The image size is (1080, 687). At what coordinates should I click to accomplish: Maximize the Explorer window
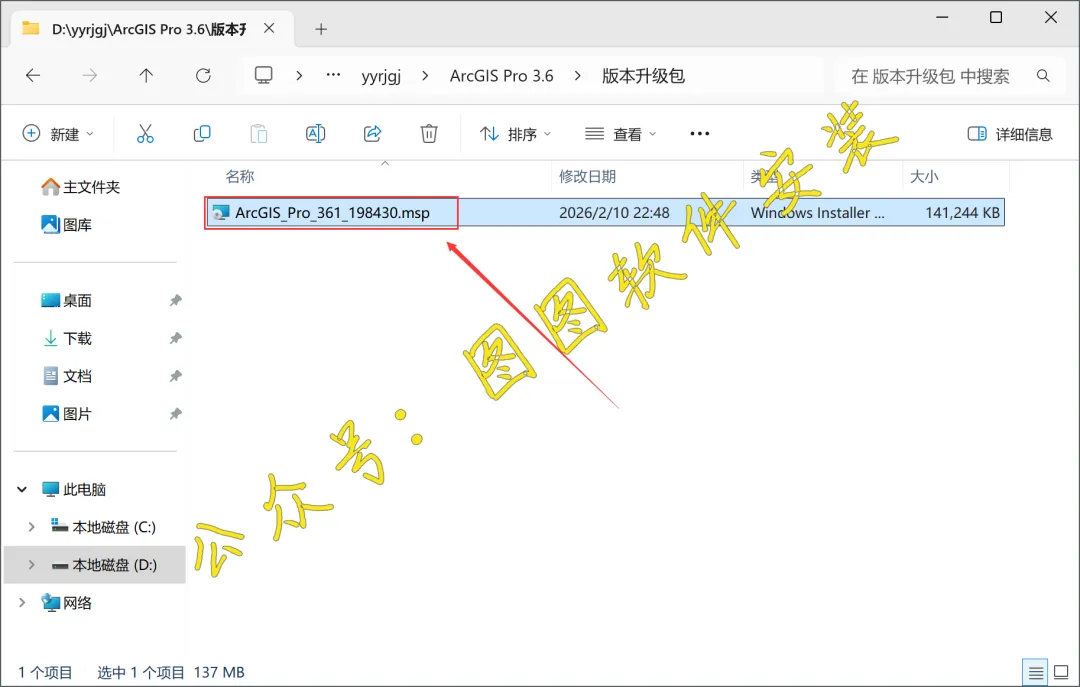(996, 17)
